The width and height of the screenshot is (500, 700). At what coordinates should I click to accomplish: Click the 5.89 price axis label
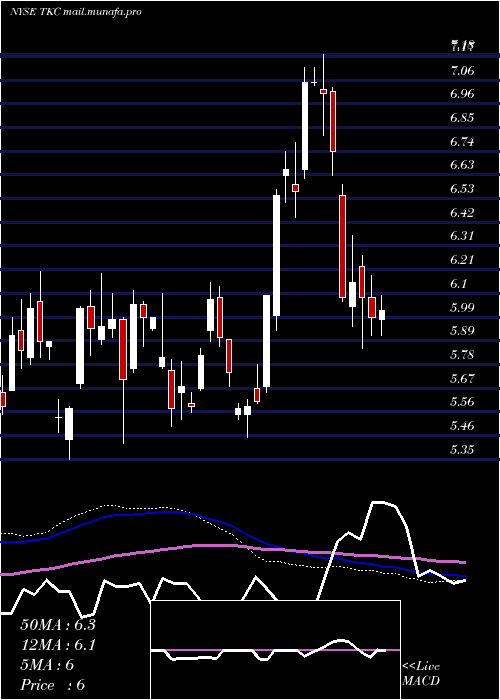tap(462, 331)
